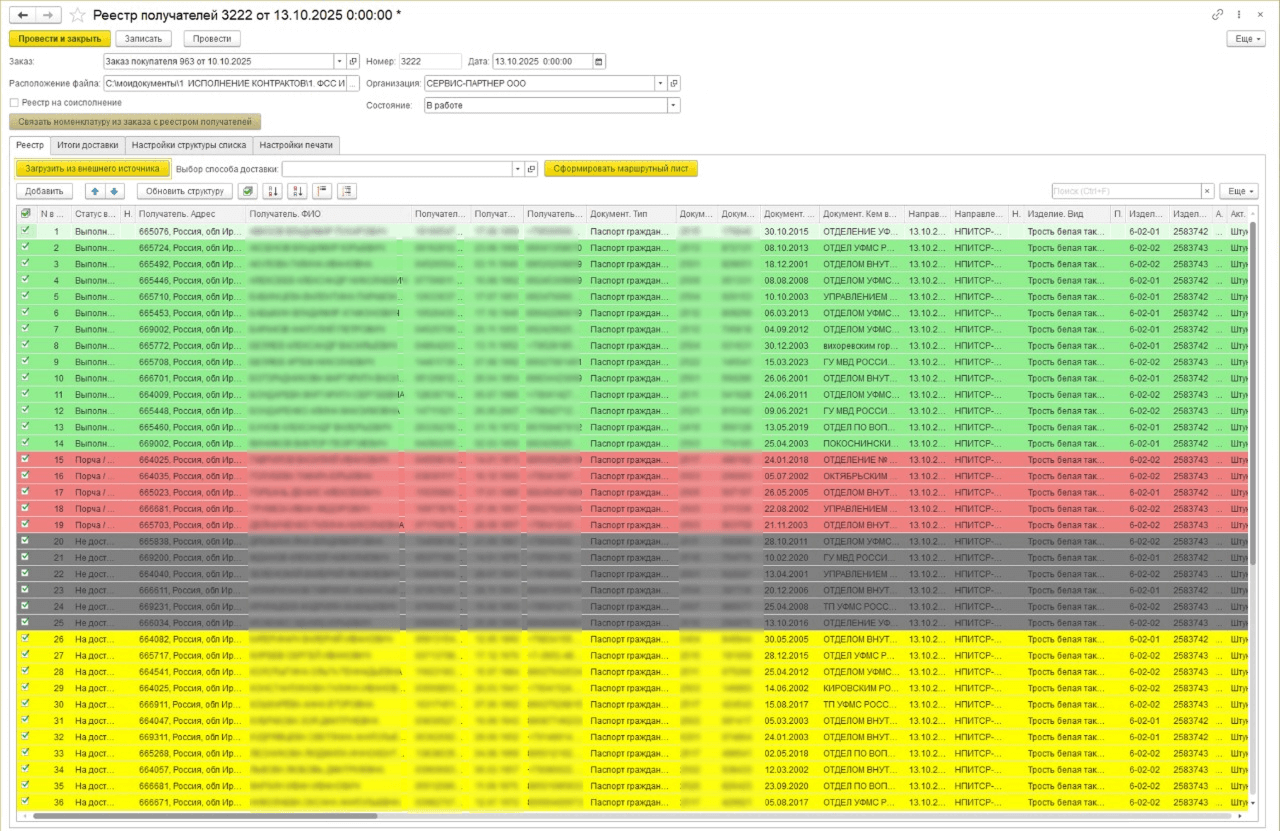
Task: Switch to the Итоги доставки tab
Action: tap(88, 145)
